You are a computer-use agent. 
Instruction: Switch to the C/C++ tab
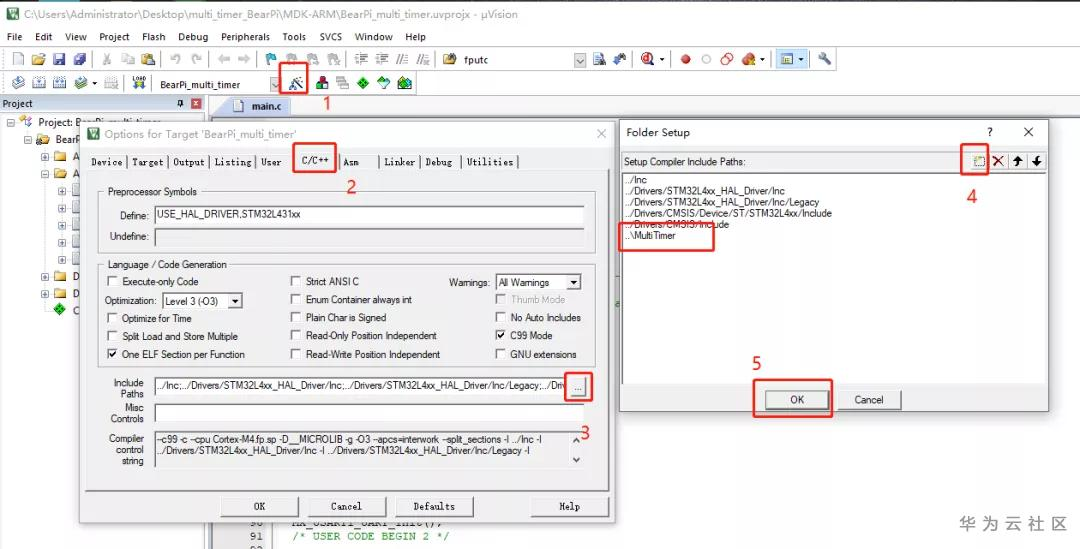click(315, 160)
